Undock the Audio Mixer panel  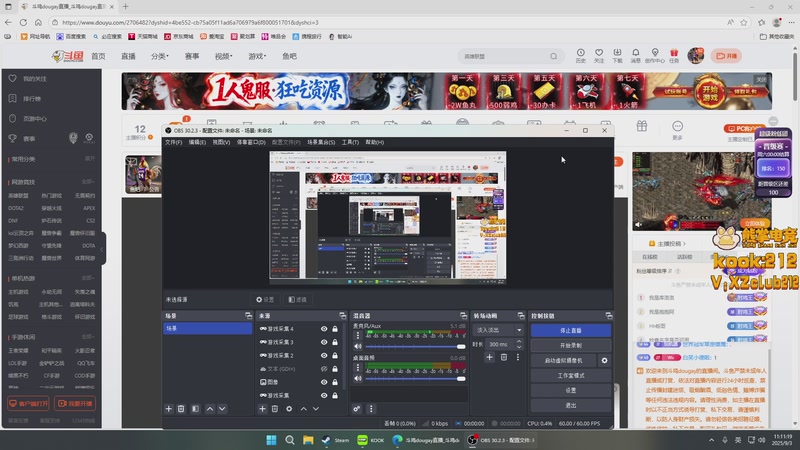pyautogui.click(x=463, y=316)
